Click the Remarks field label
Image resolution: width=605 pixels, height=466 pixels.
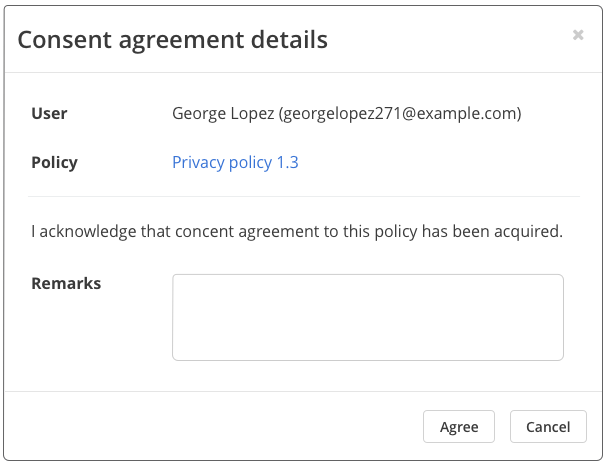pyautogui.click(x=66, y=284)
